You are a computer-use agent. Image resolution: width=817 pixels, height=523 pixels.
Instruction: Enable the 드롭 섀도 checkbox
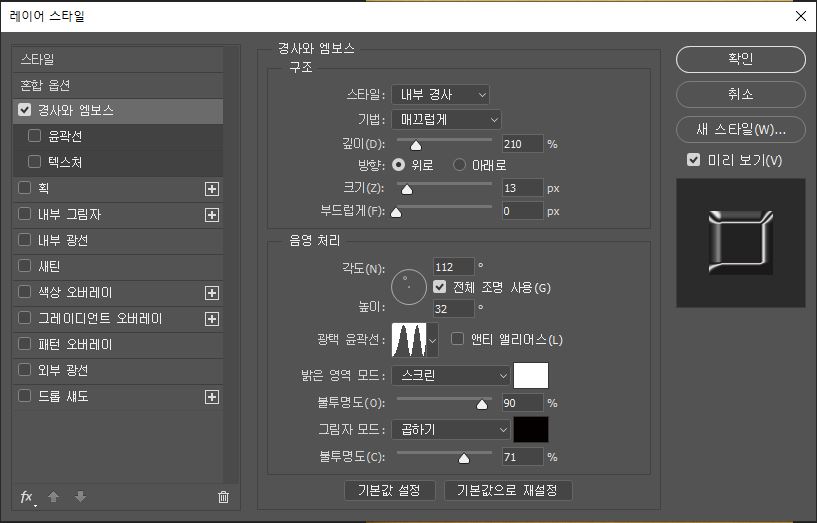point(24,396)
